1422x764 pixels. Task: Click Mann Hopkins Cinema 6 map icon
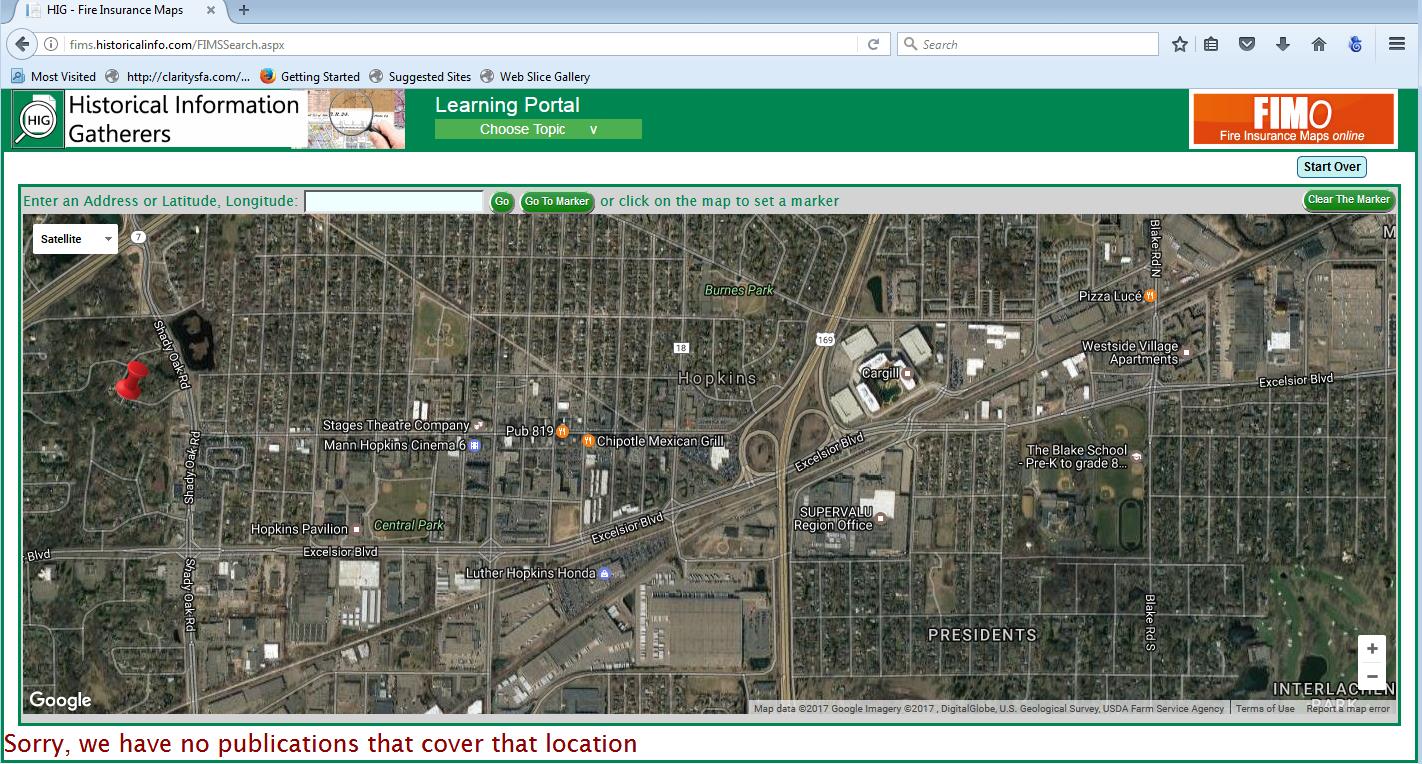(x=475, y=445)
